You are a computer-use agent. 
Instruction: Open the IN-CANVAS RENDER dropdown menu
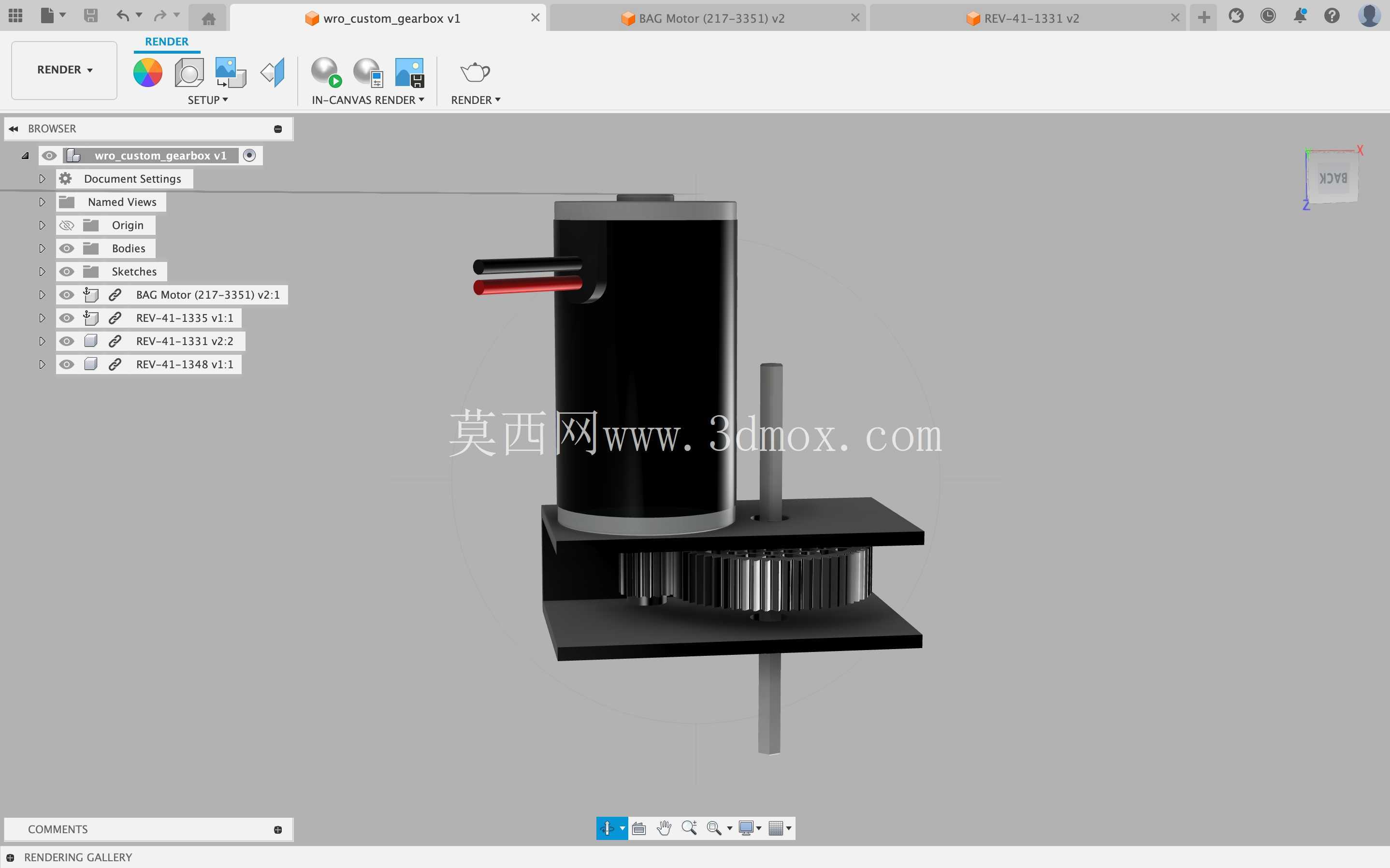368,100
